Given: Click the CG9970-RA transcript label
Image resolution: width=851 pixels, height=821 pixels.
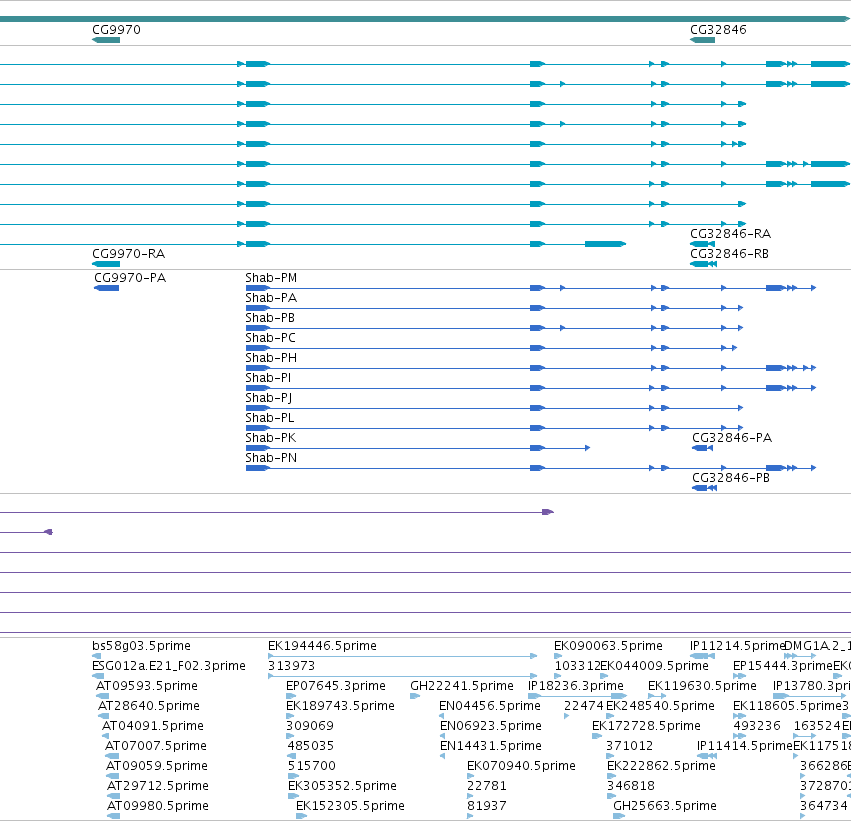Looking at the screenshot, I should click(128, 254).
